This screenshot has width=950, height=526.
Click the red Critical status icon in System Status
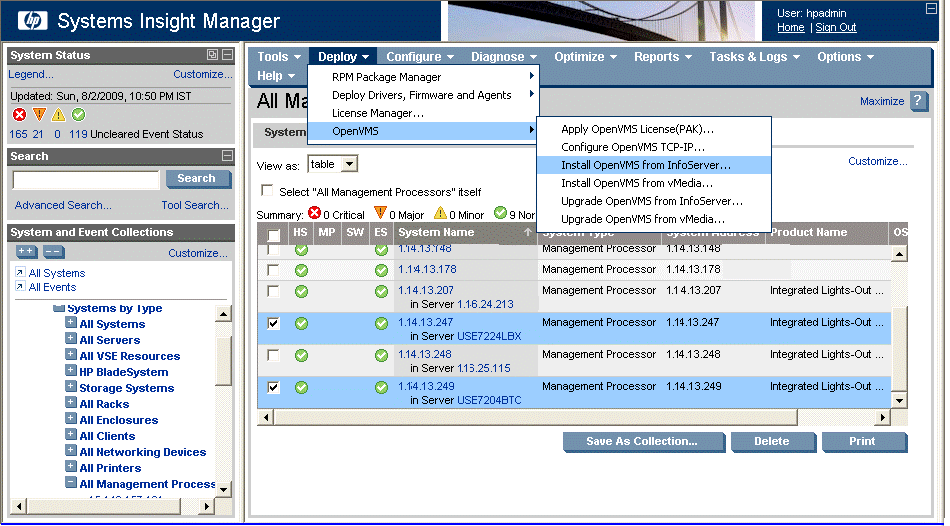(19, 115)
